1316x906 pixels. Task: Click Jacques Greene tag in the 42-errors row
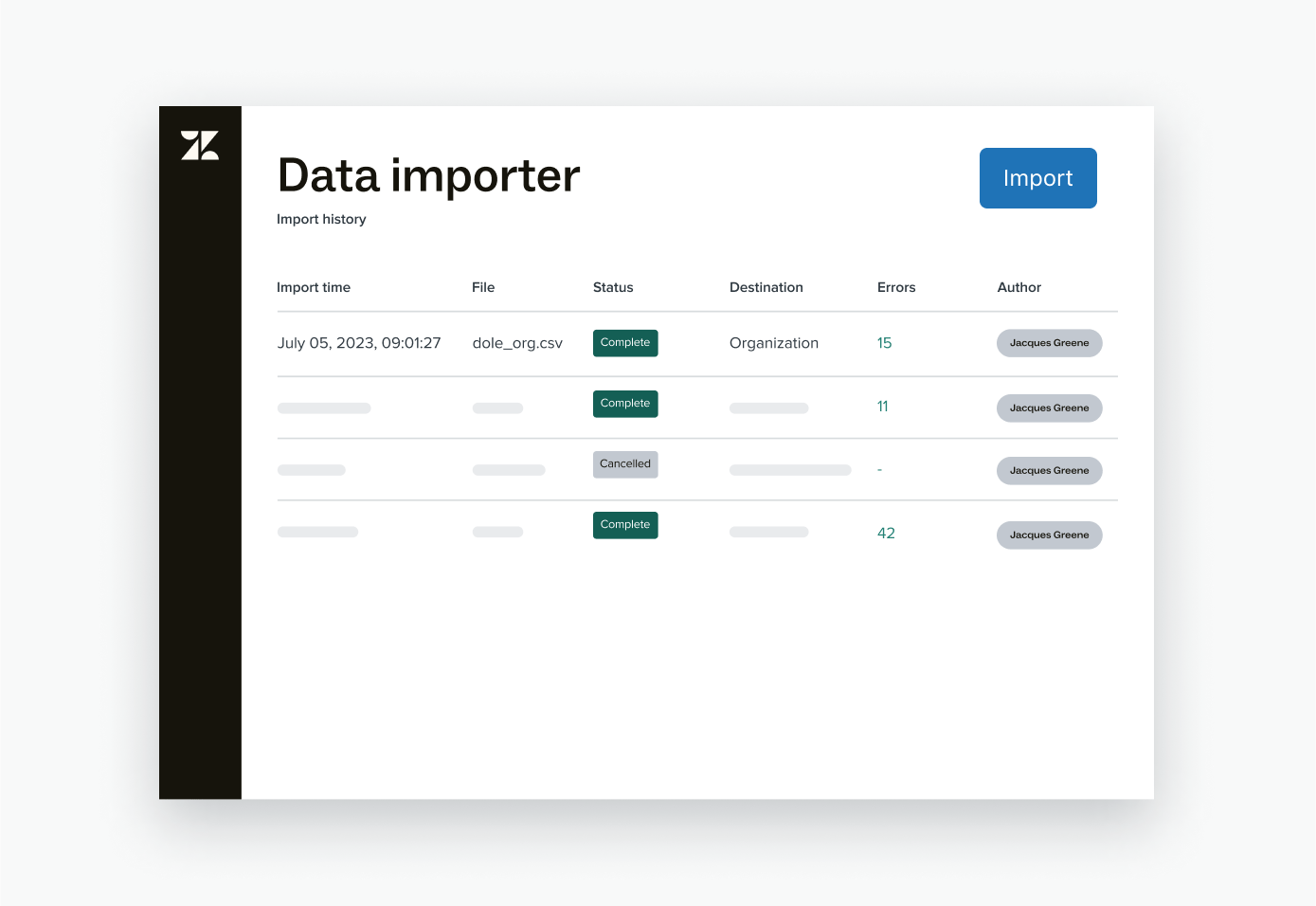(1049, 535)
